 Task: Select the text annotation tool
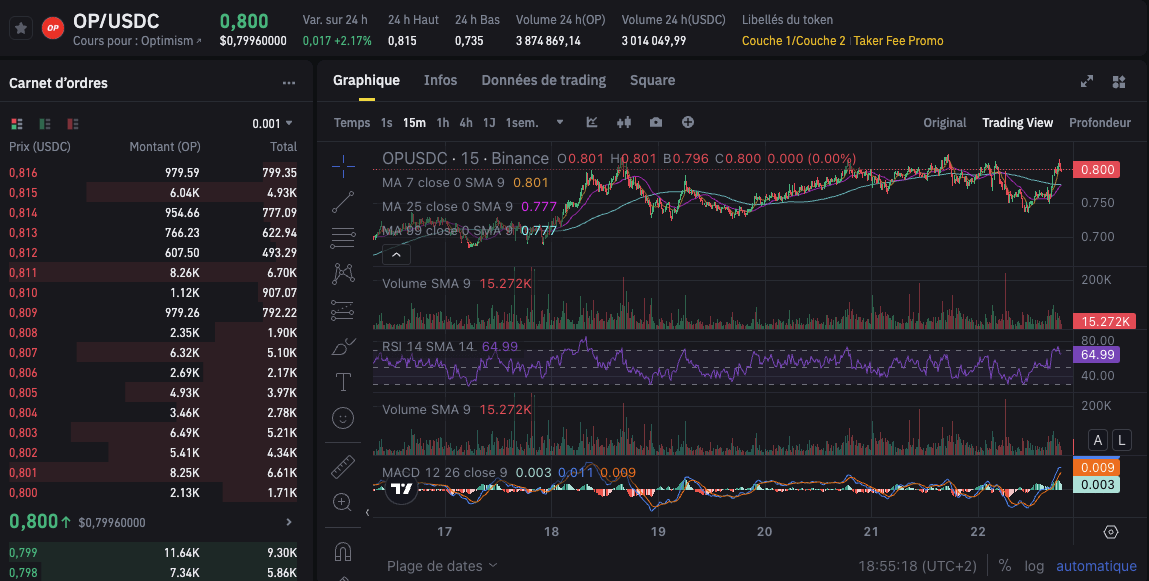coord(343,382)
